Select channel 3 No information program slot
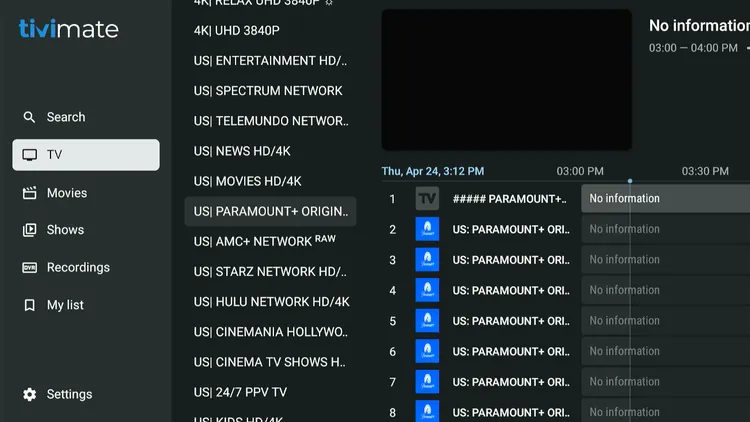 665,260
